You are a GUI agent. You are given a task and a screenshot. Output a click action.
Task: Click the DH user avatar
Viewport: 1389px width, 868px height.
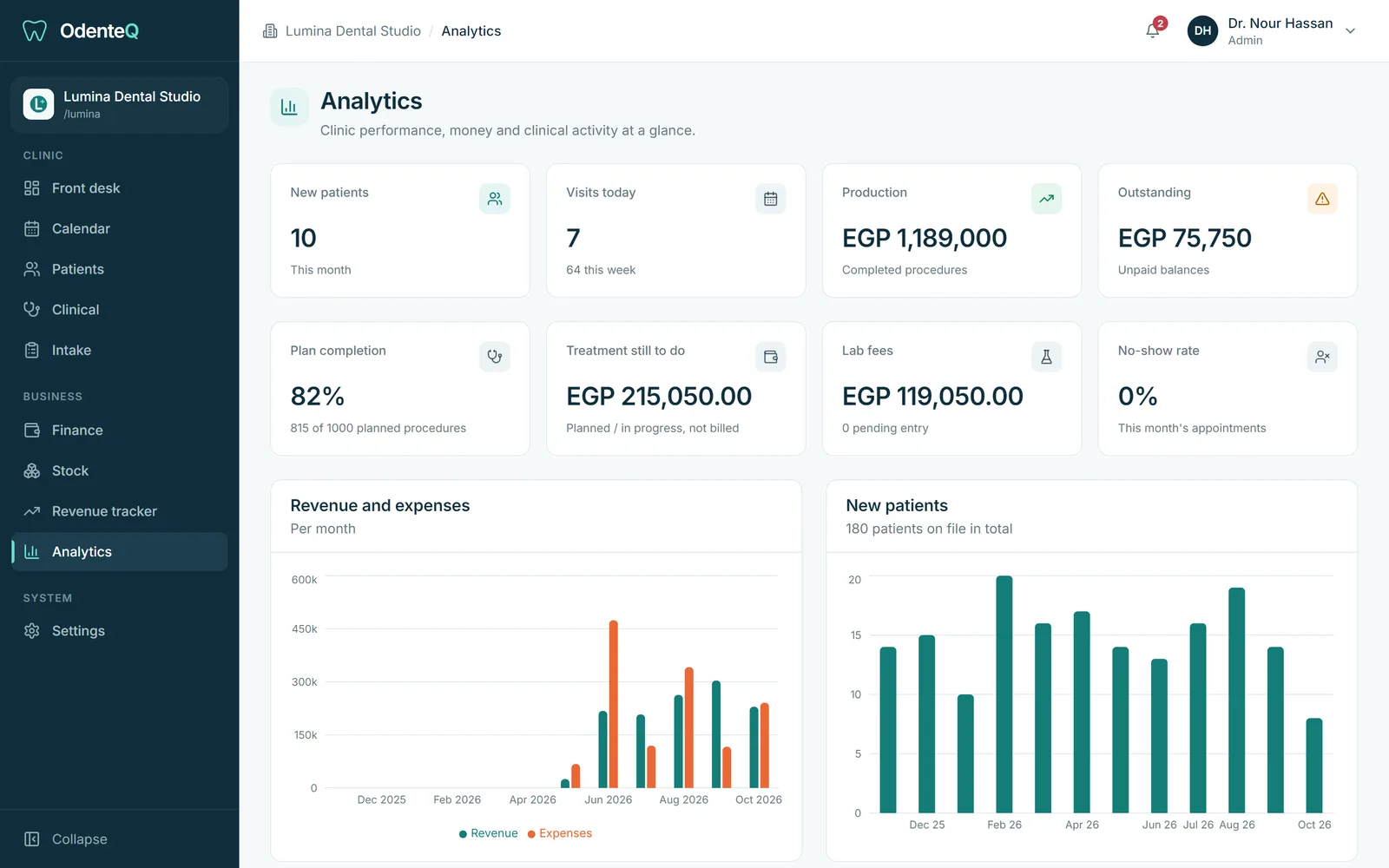1202,30
